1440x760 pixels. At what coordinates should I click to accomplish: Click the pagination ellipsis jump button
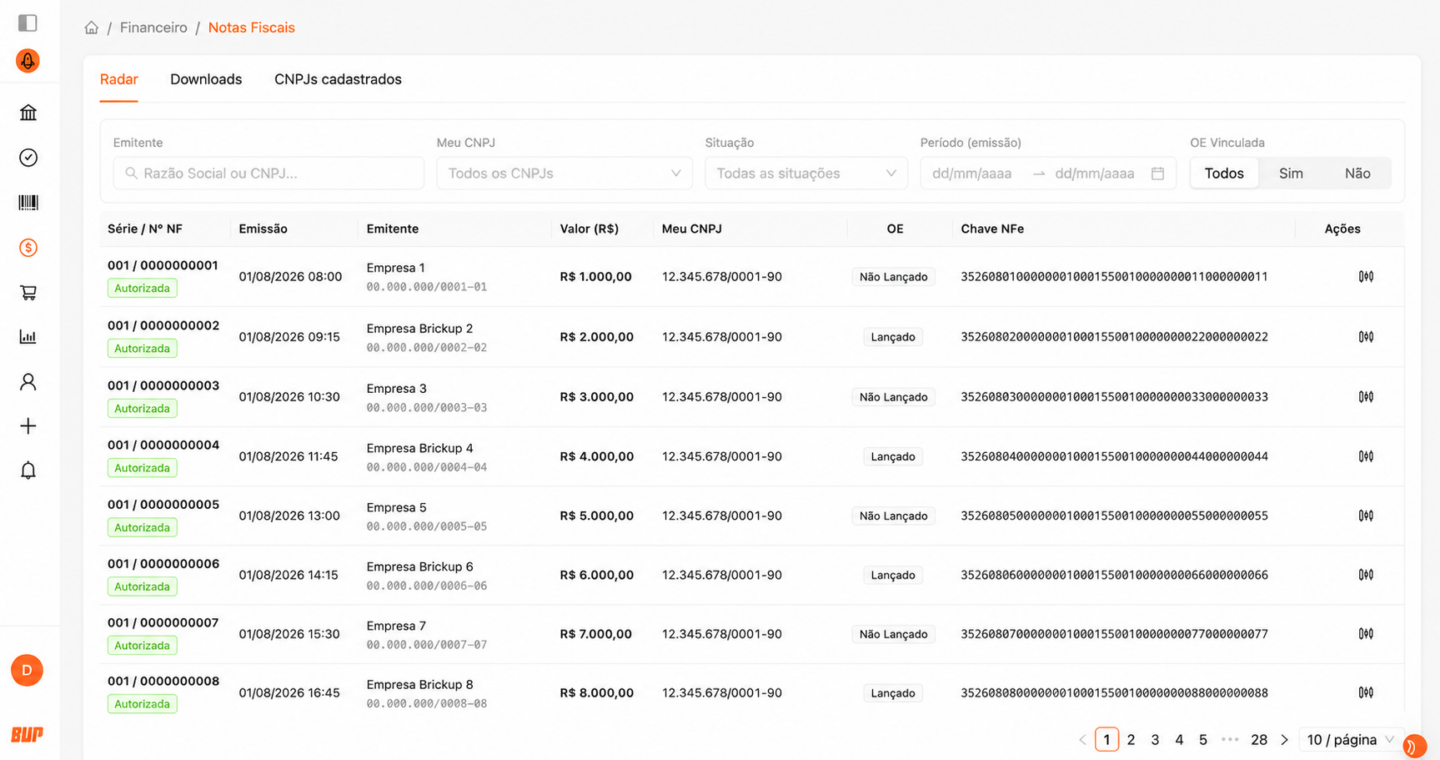click(1230, 740)
